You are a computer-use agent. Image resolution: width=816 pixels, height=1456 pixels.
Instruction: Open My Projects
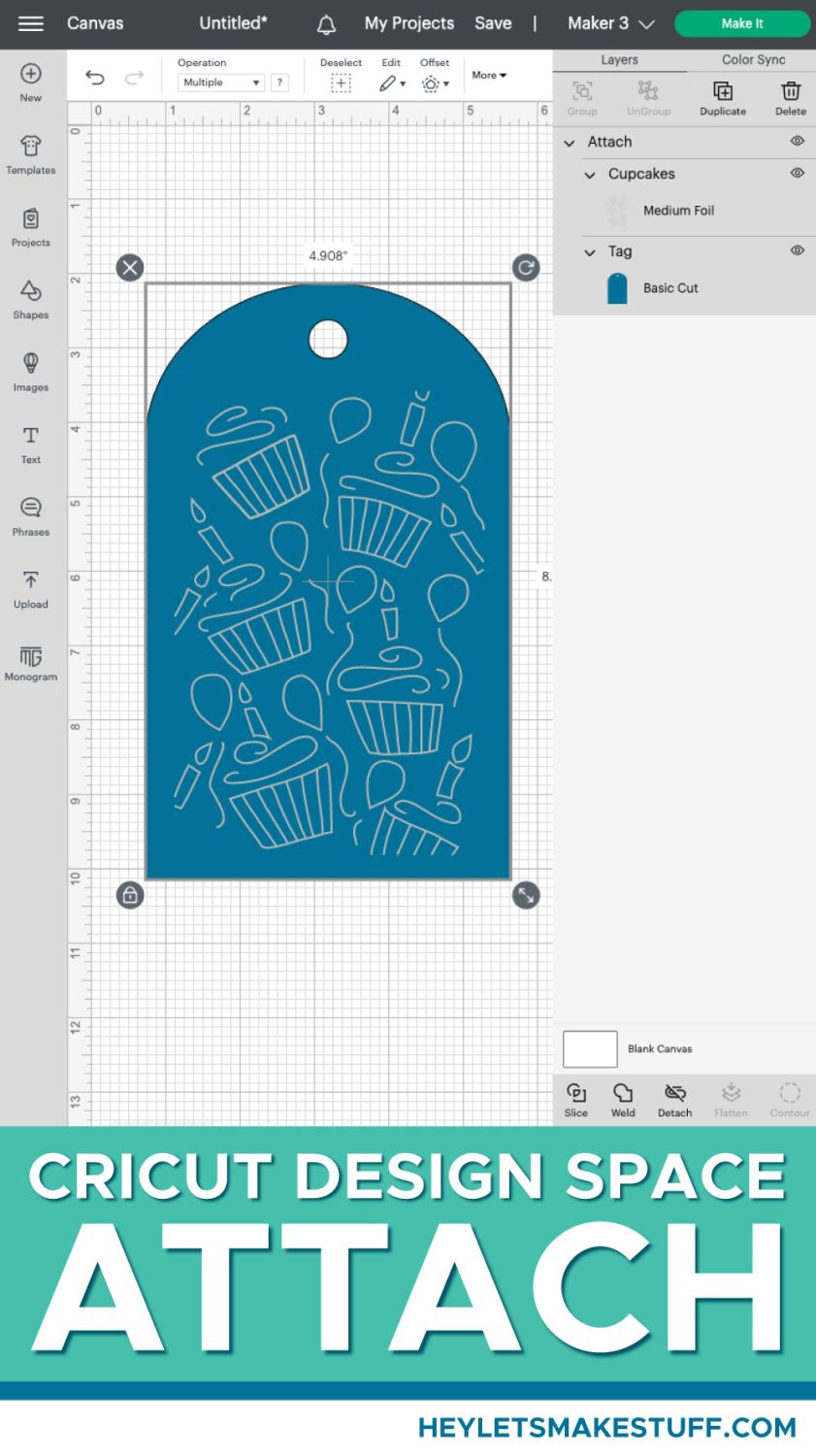click(x=409, y=23)
